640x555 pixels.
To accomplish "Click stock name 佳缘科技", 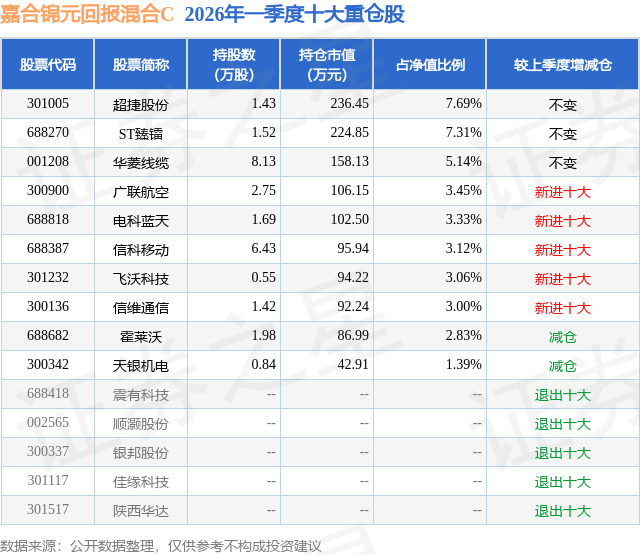I will coord(141,482).
